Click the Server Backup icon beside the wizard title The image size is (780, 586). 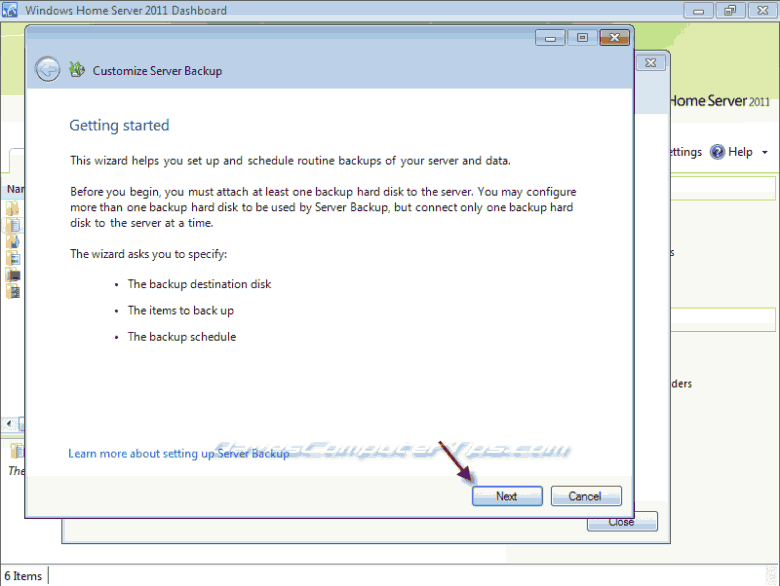77,69
